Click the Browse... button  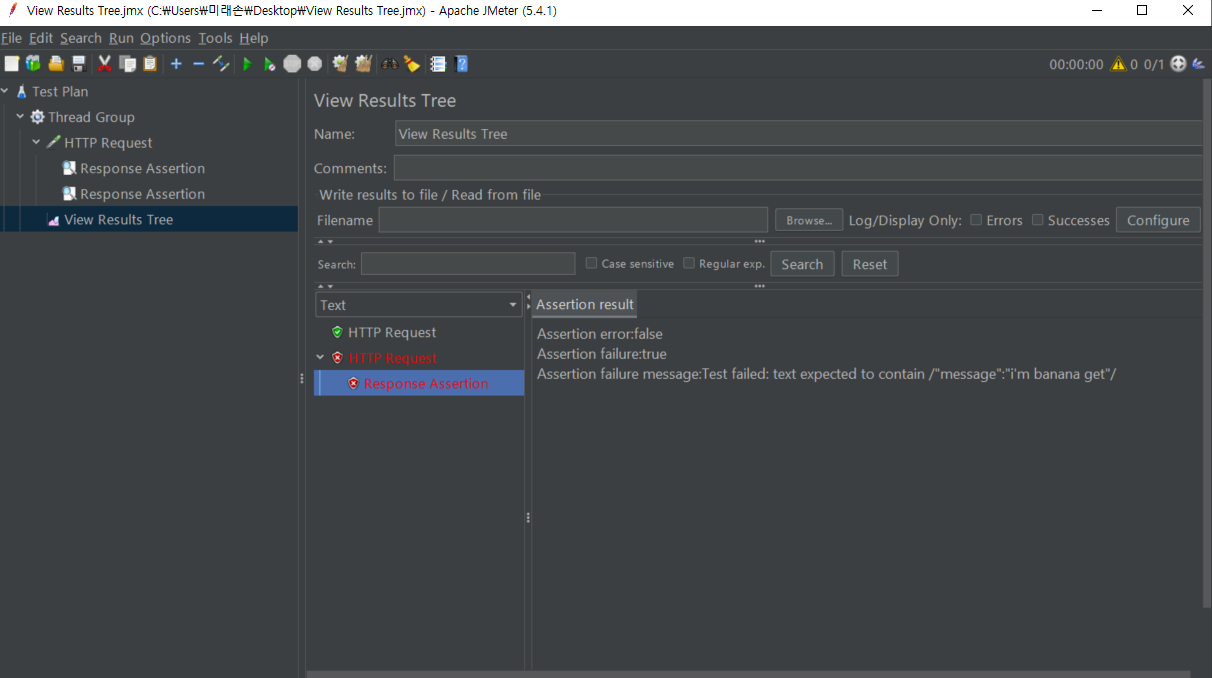(809, 220)
